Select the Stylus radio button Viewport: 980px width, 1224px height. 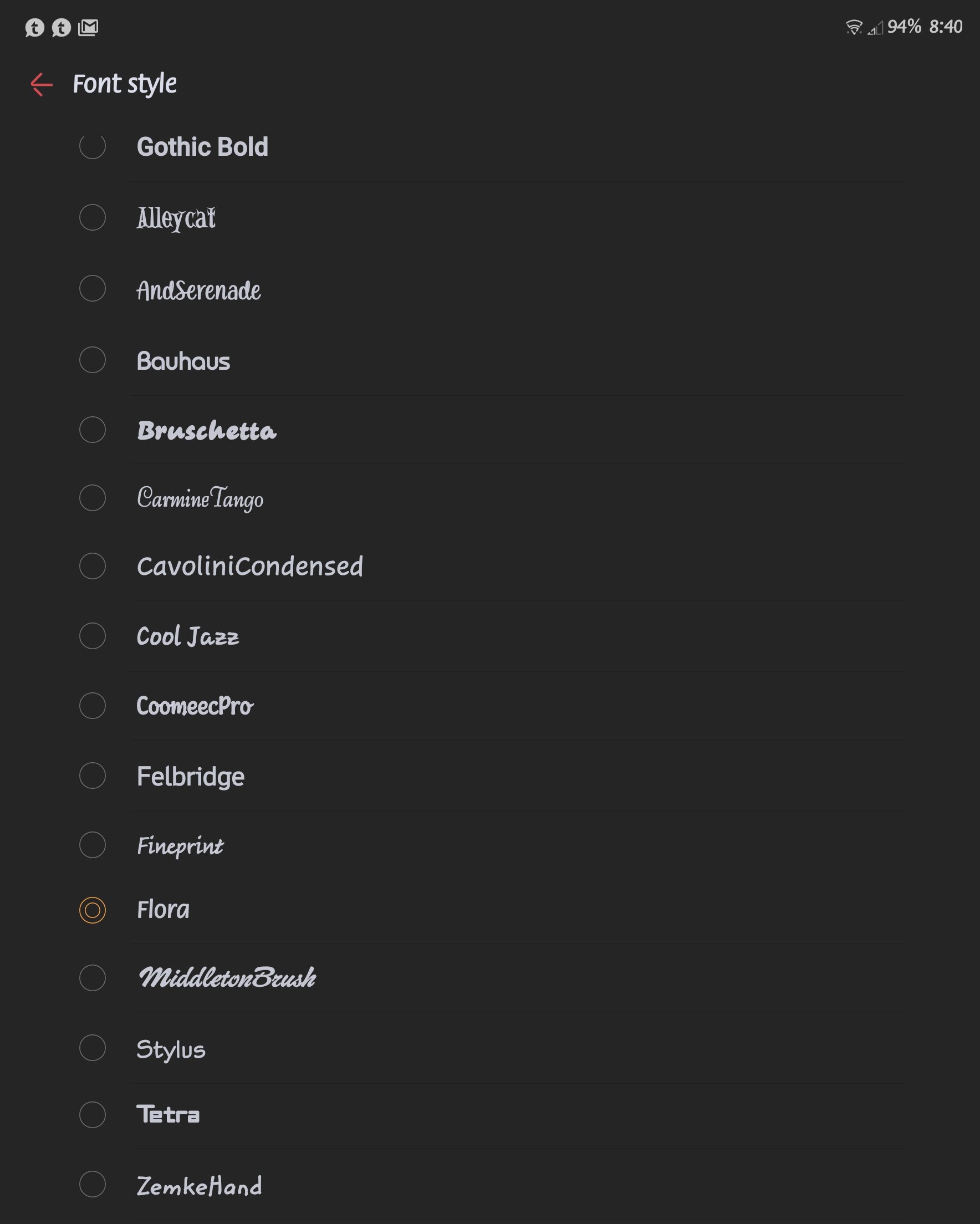(x=93, y=1048)
